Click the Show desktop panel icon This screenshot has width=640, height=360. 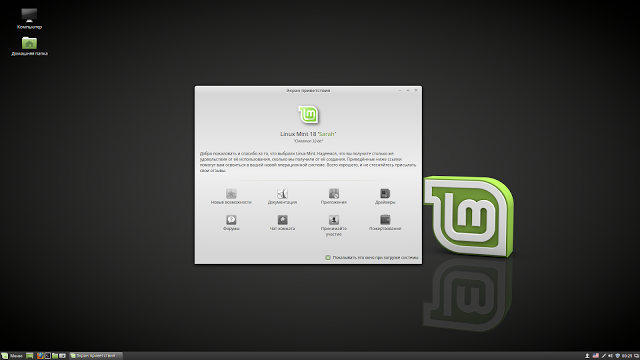click(x=29, y=356)
